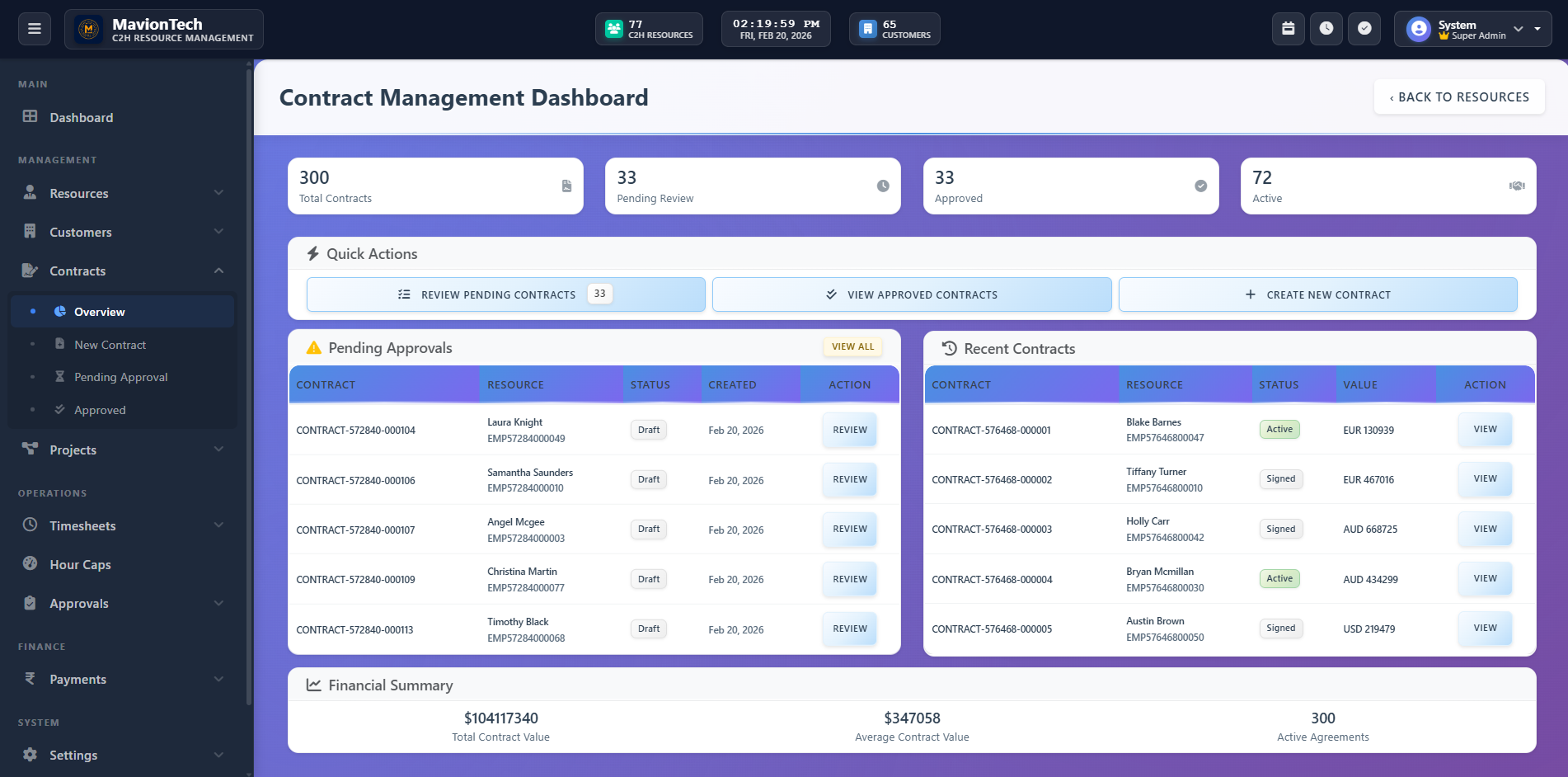This screenshot has width=1568, height=777.
Task: Click the MavionTech logo icon
Action: coord(89,30)
